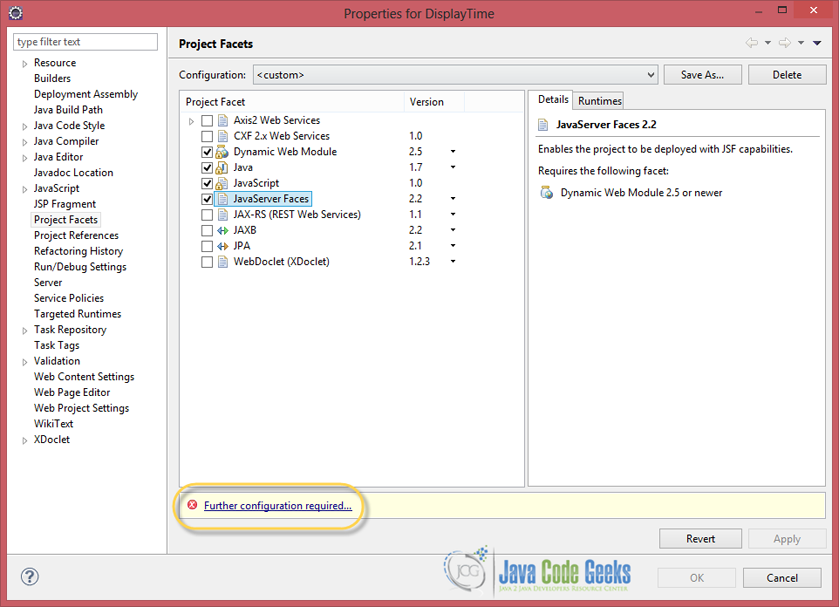Click the CXF 2.x Web Services facet icon
The height and width of the screenshot is (607, 839).
click(x=223, y=136)
